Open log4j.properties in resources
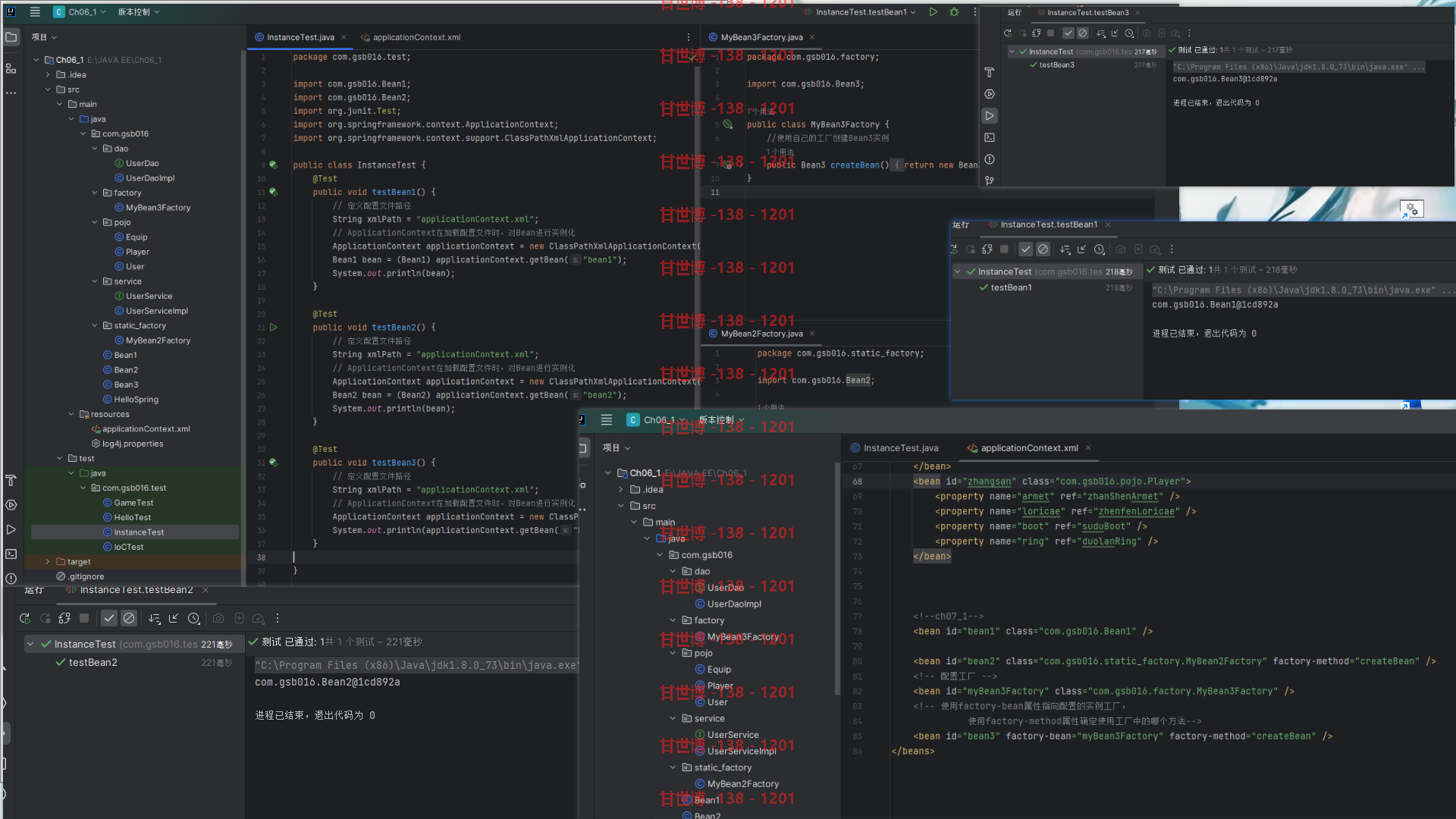 pyautogui.click(x=132, y=444)
